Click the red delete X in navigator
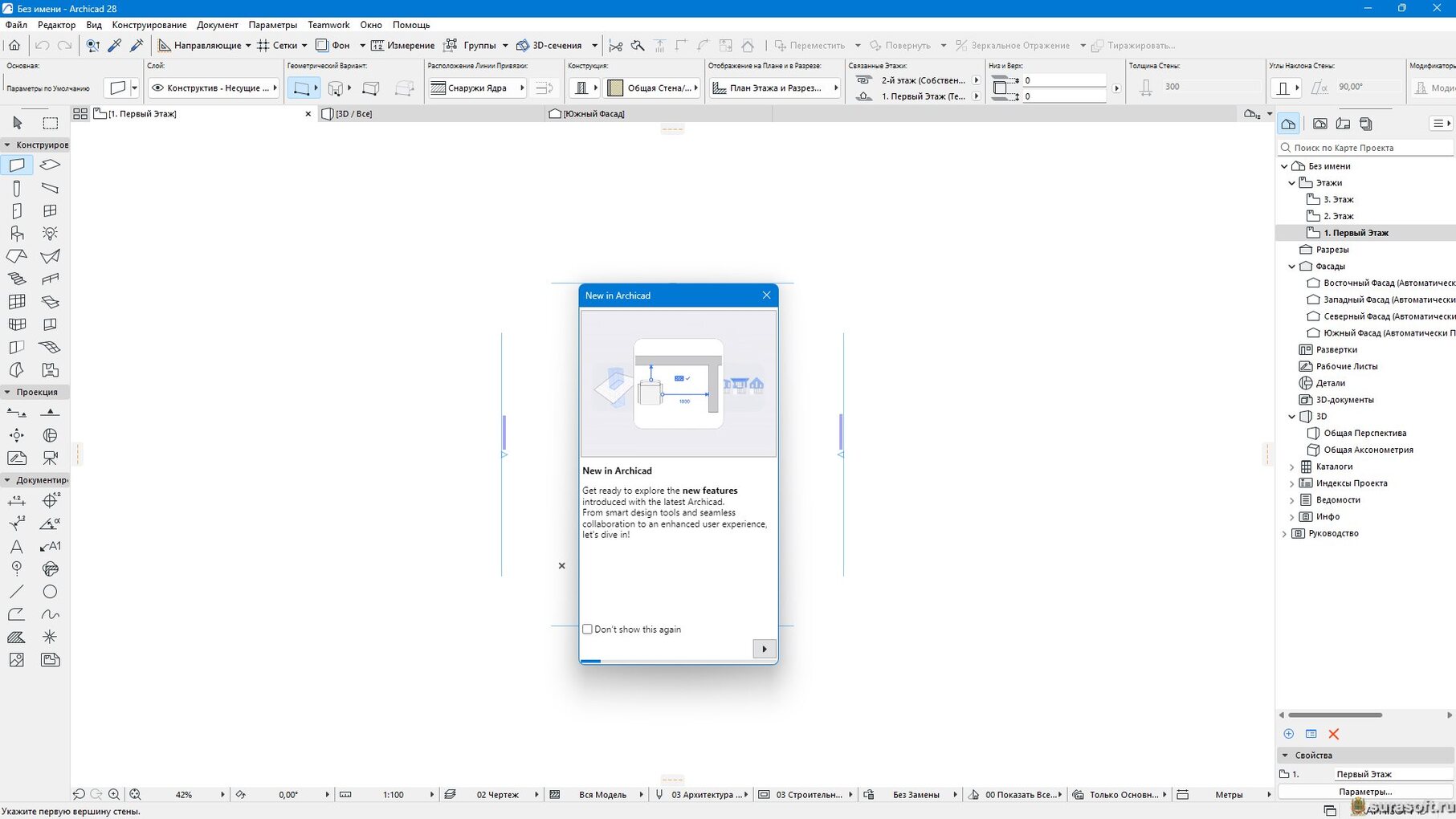This screenshot has width=1456, height=819. click(x=1334, y=734)
